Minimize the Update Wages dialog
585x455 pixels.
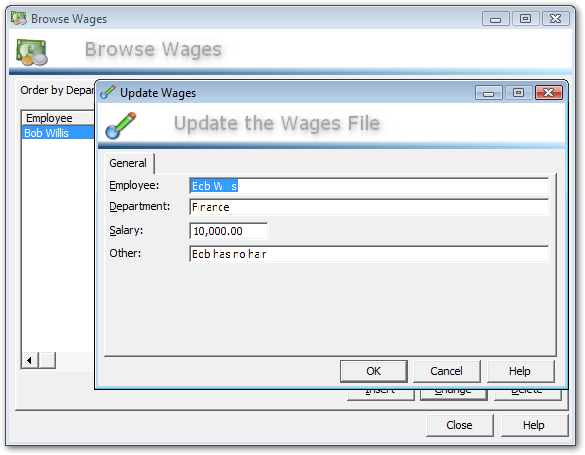[x=488, y=92]
